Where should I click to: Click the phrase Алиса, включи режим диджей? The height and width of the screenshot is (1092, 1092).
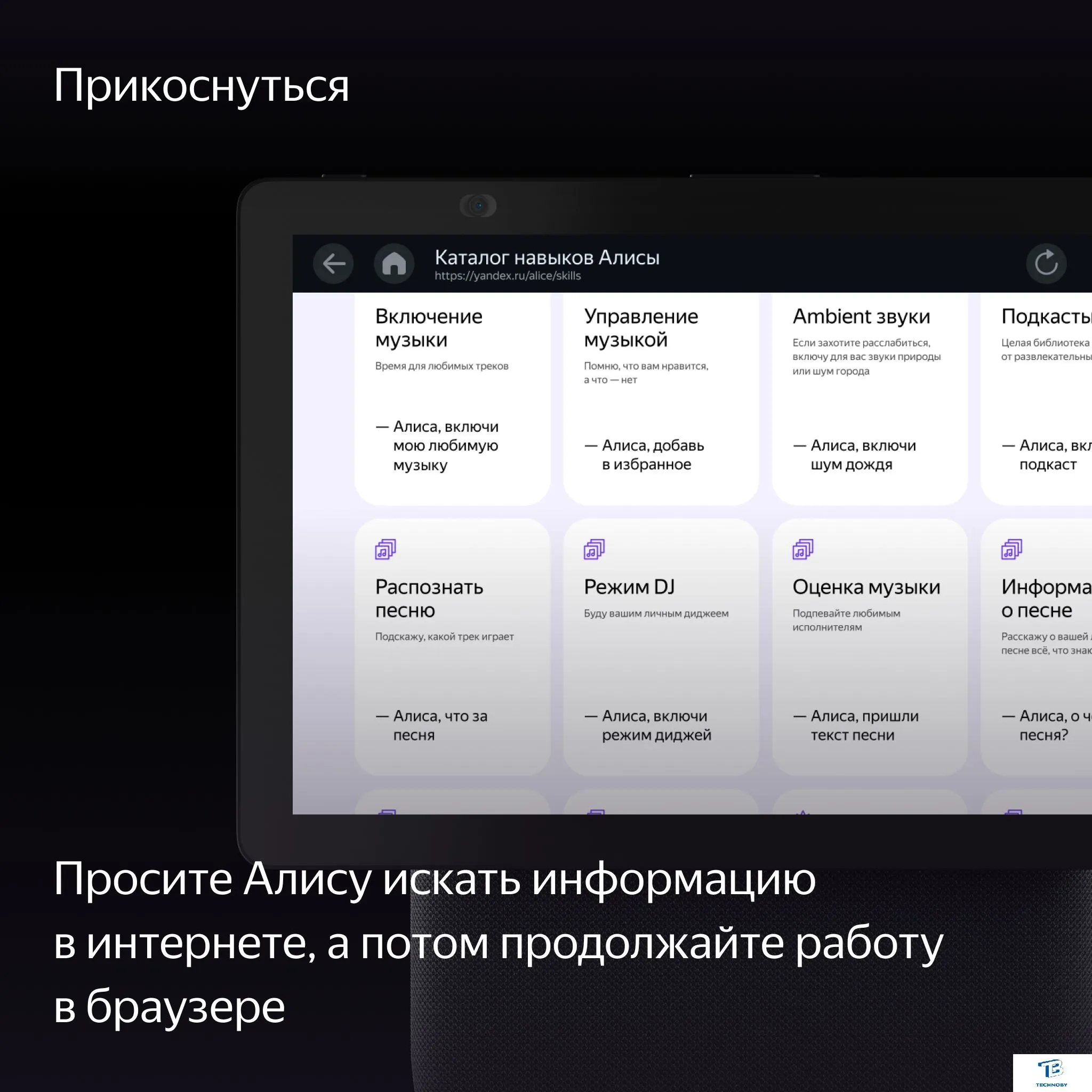648,726
